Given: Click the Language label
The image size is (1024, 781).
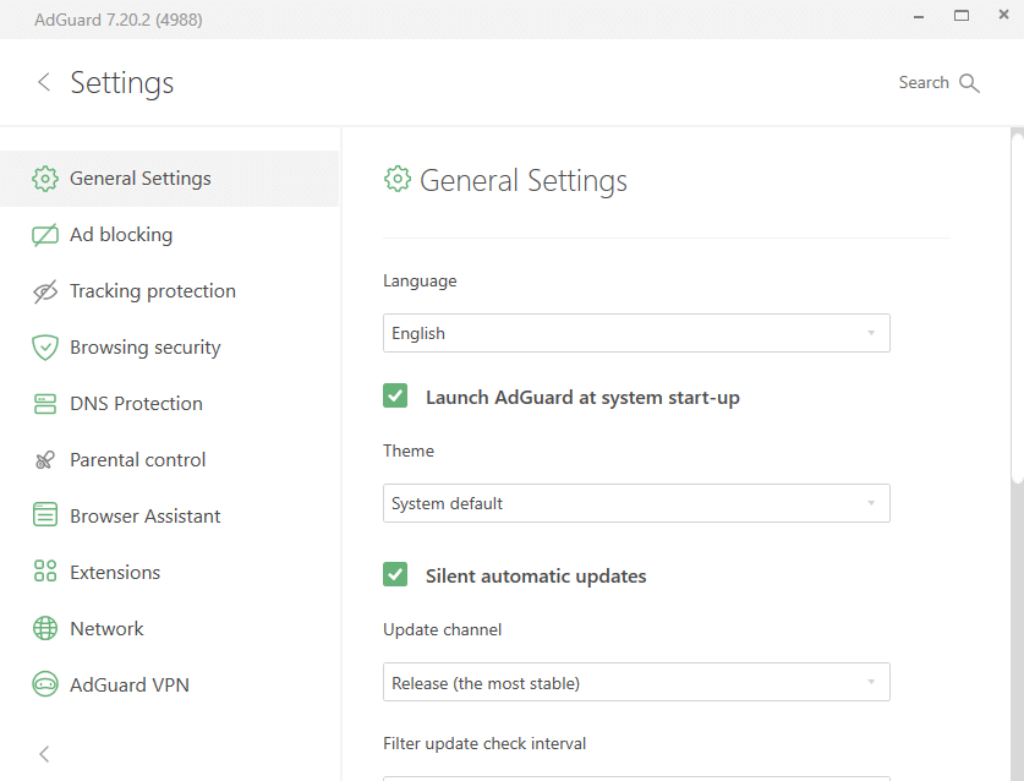Looking at the screenshot, I should [x=420, y=281].
